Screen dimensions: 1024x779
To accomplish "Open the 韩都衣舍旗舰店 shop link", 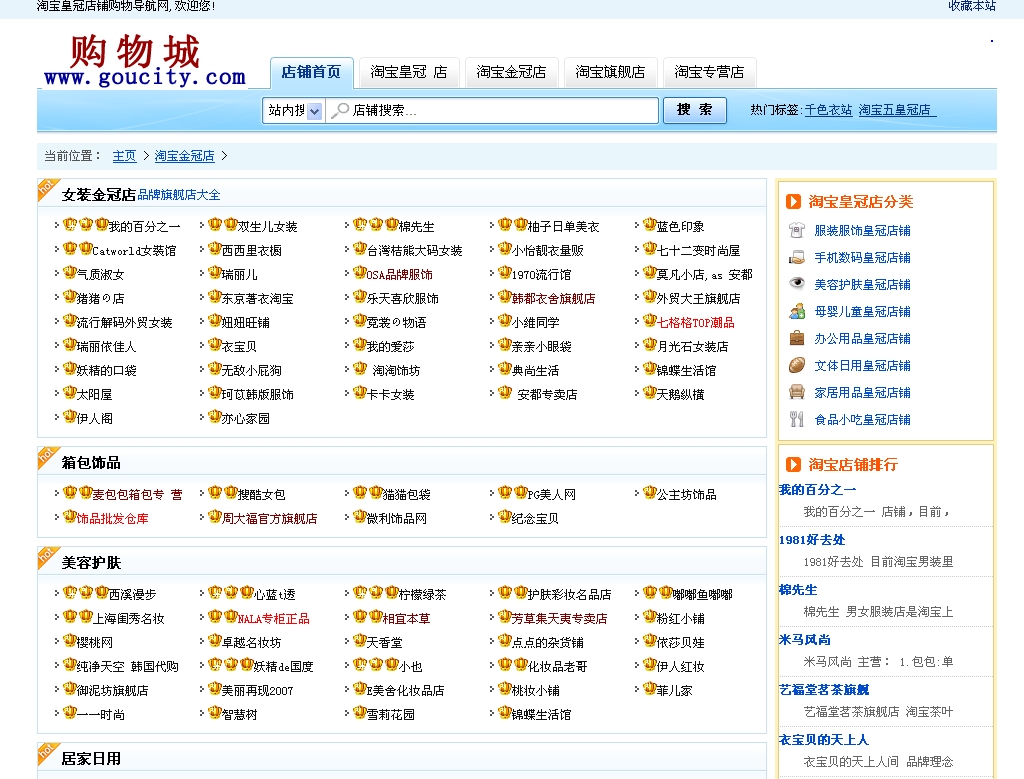I will [x=553, y=298].
